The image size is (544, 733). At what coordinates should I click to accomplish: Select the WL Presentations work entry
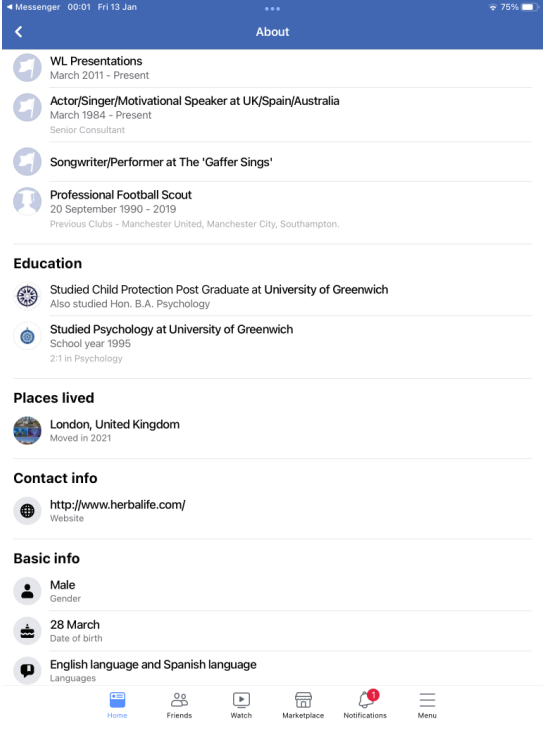272,68
